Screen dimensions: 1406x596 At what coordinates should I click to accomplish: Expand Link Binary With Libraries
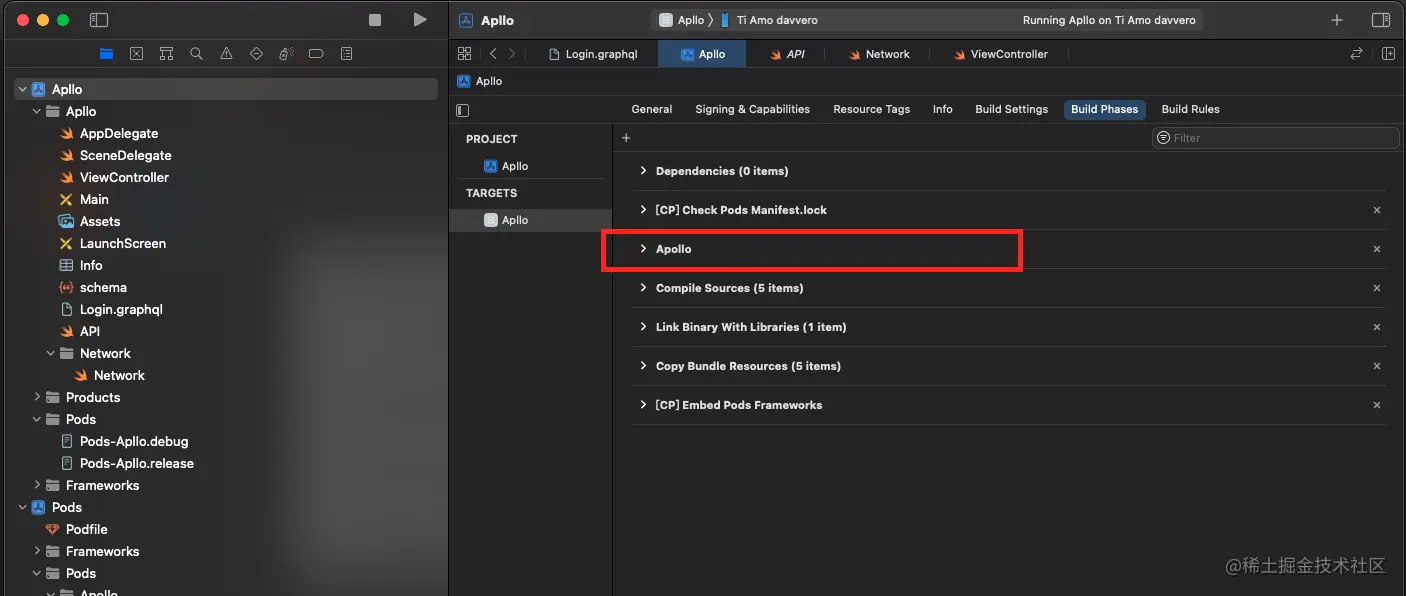(x=643, y=327)
